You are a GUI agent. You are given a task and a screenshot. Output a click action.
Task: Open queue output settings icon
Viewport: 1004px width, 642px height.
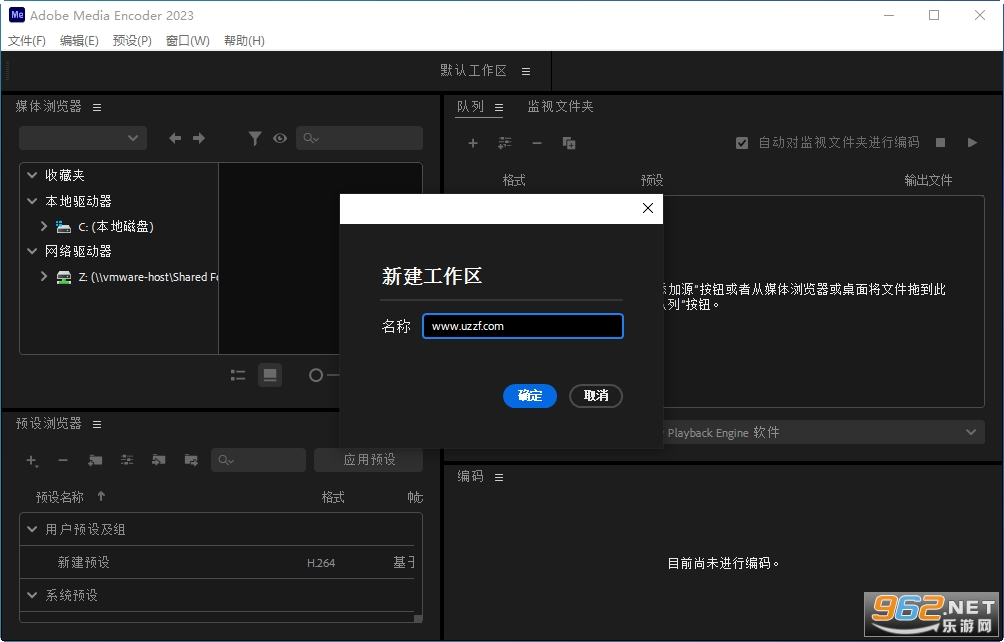point(505,143)
